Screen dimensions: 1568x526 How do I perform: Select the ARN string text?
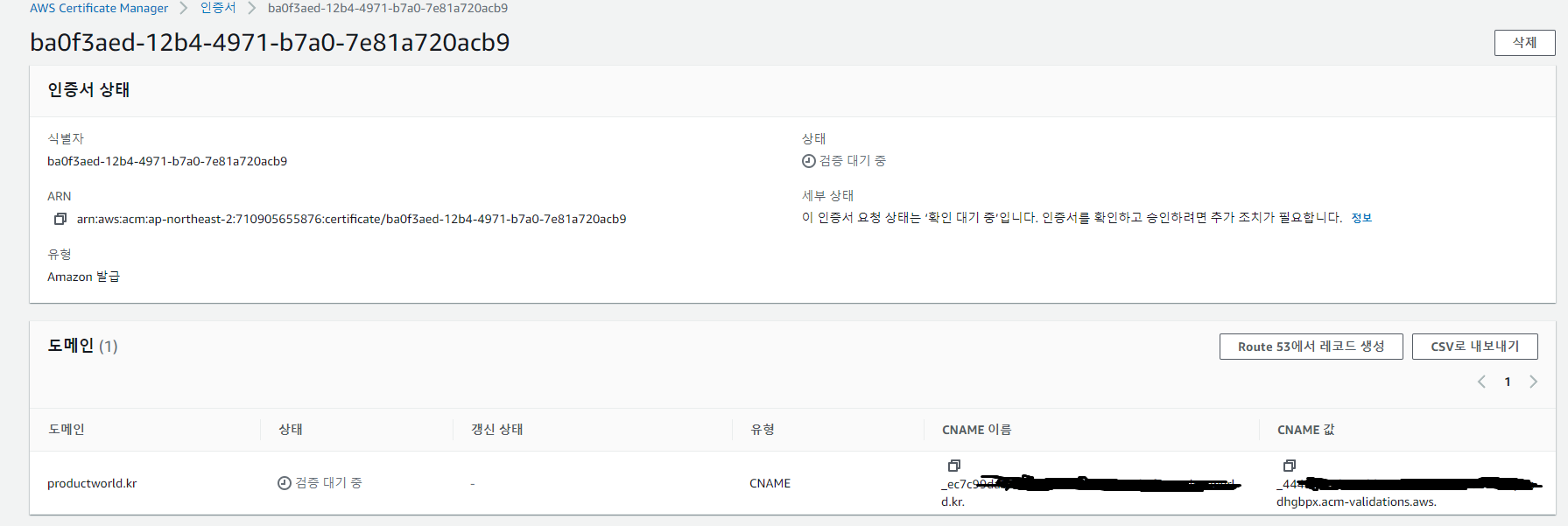click(x=352, y=219)
